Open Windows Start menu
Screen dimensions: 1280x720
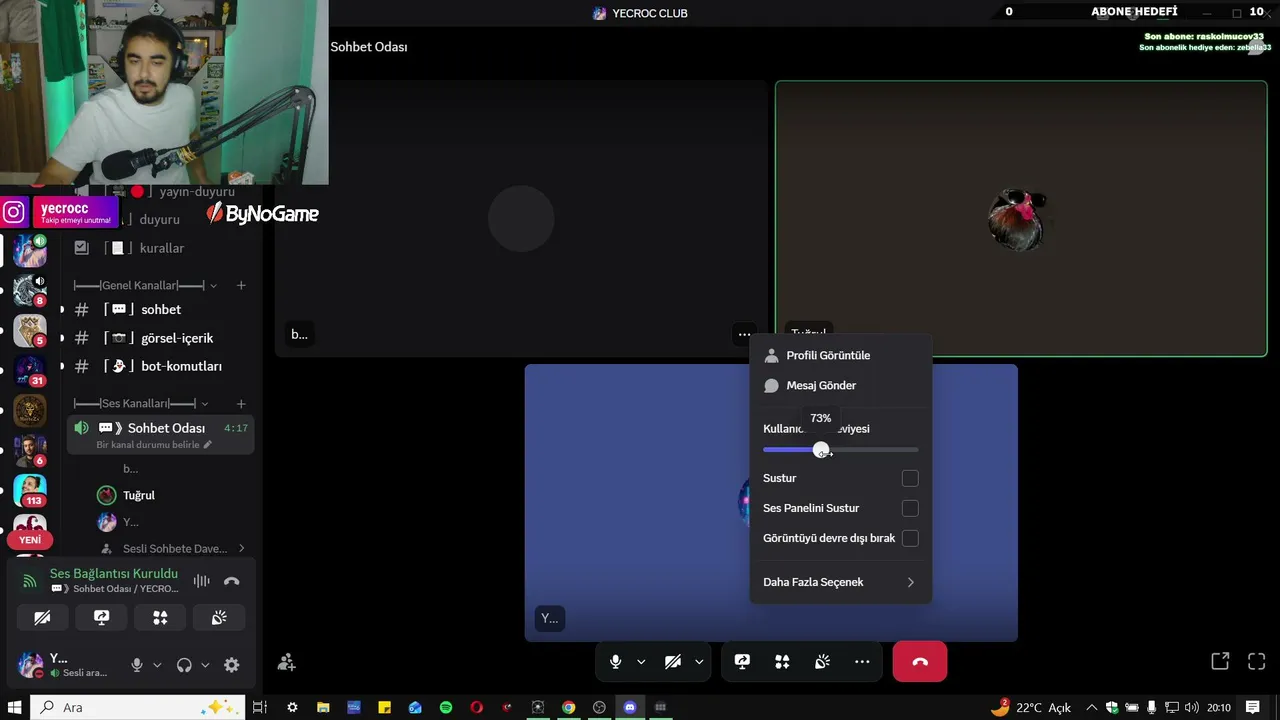[16, 707]
